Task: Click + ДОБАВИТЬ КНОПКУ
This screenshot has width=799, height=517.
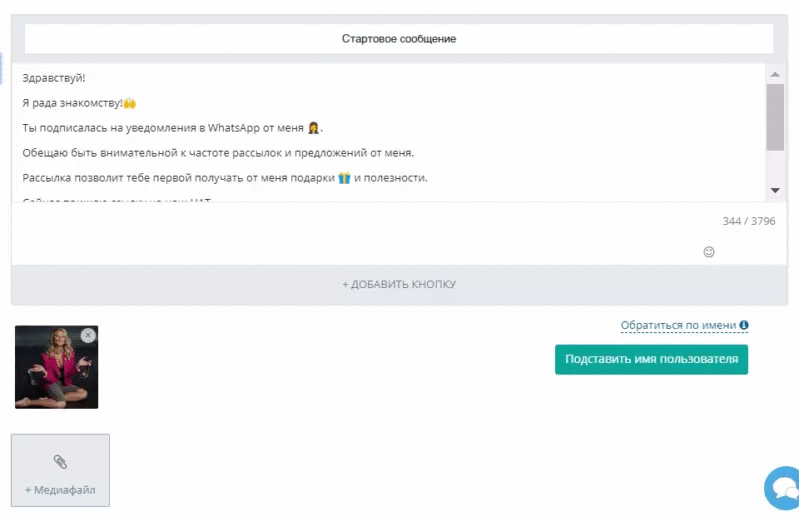Action: (399, 284)
